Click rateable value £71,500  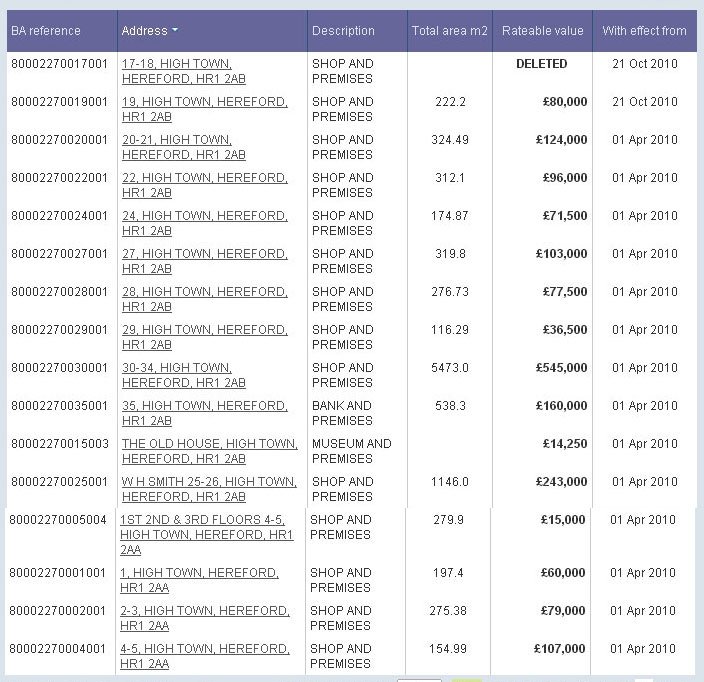coord(565,216)
